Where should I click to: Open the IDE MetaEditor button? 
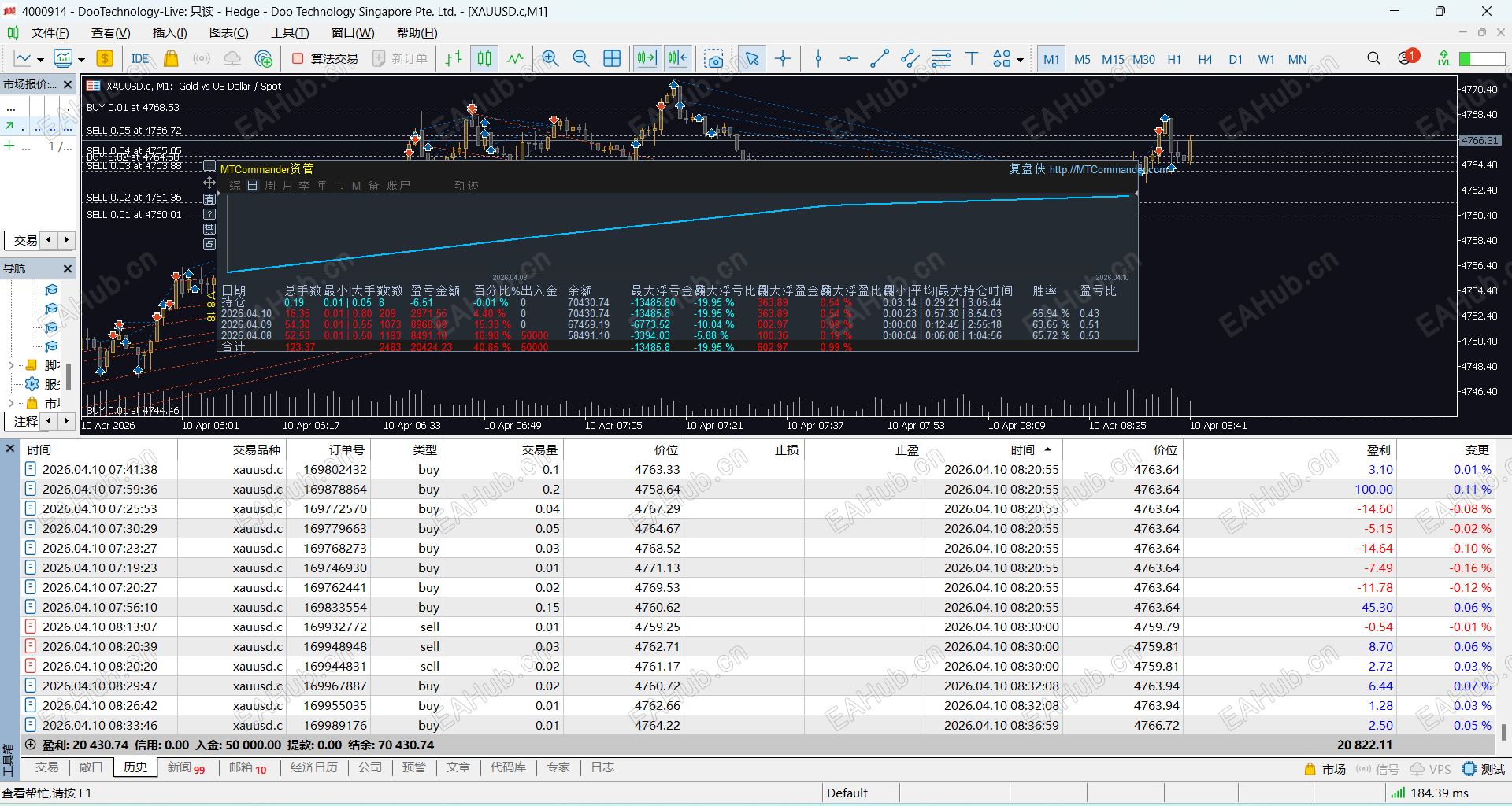pyautogui.click(x=140, y=59)
